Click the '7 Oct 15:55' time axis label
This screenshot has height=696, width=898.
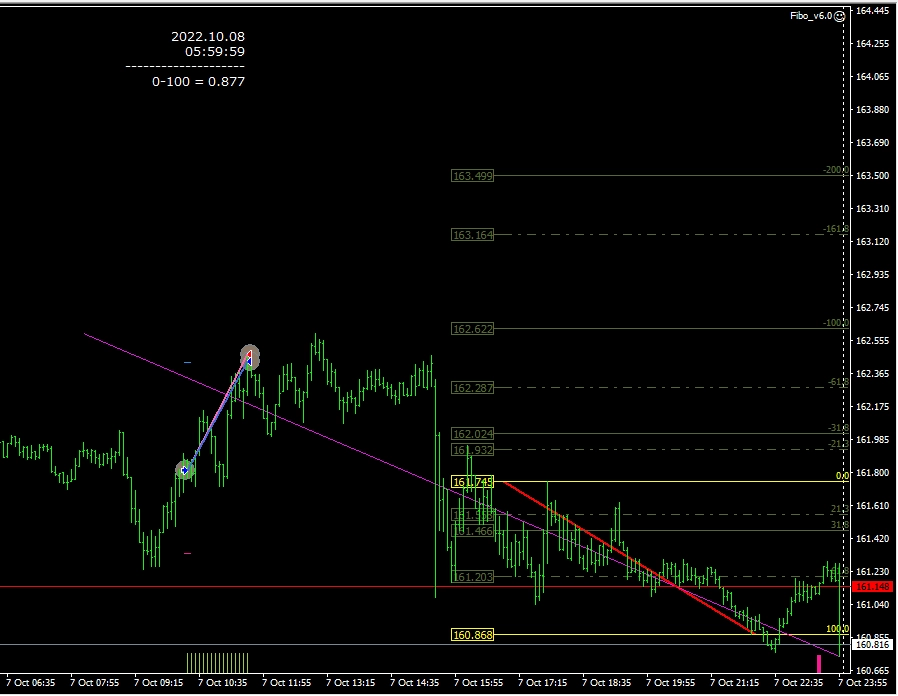click(479, 683)
